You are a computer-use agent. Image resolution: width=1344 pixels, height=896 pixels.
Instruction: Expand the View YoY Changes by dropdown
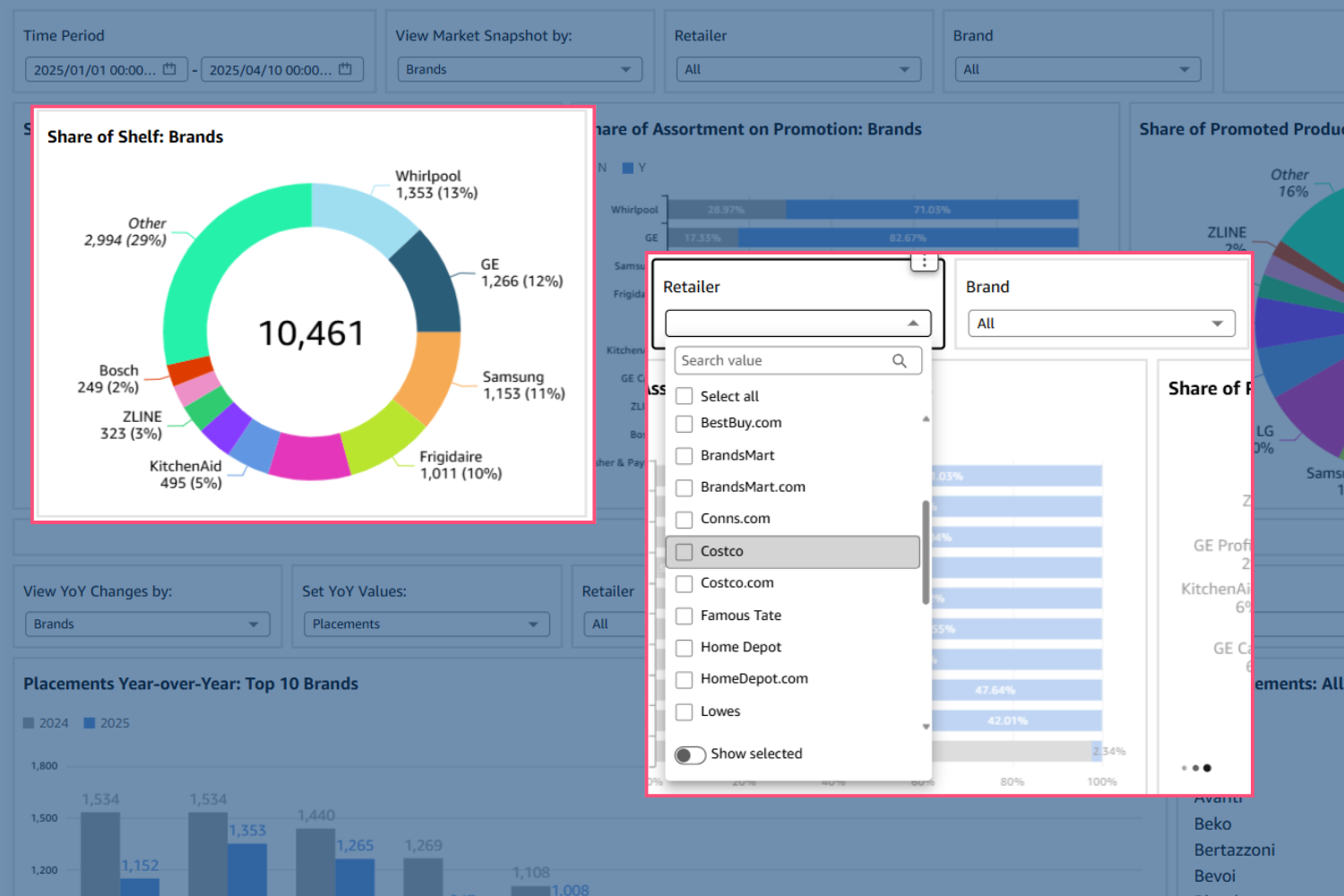[147, 624]
